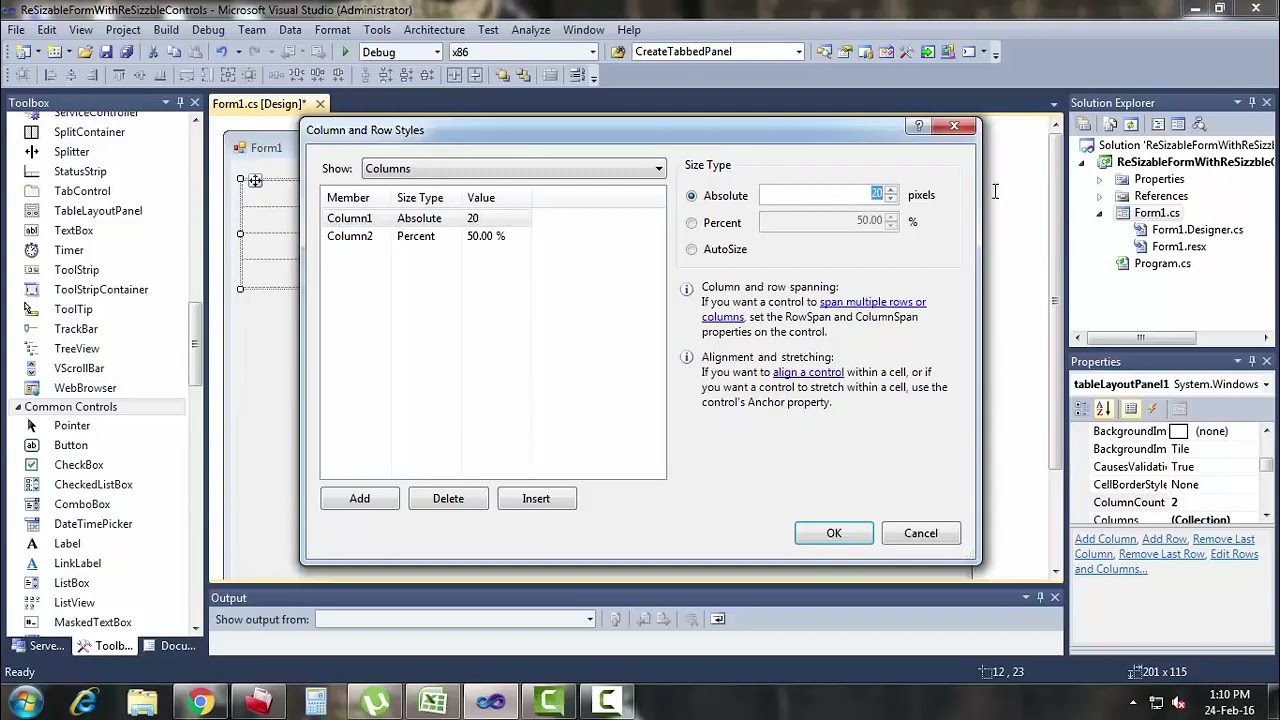Click Add Row link in Properties

1164,539
